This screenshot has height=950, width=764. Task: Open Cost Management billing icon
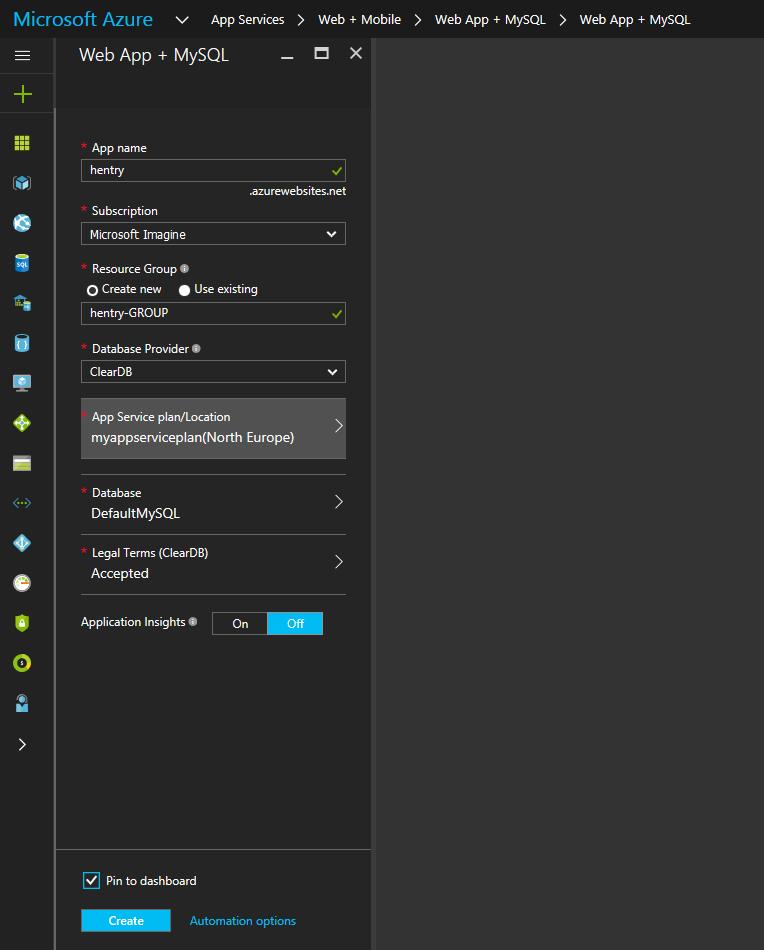pos(22,663)
